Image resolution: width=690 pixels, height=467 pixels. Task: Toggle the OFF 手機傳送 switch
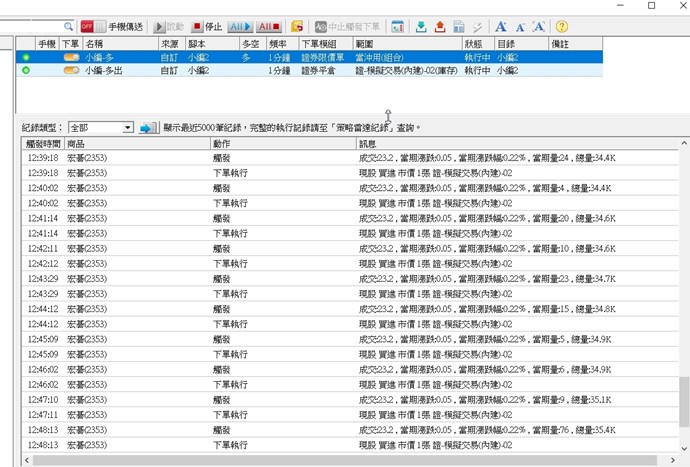pos(87,27)
